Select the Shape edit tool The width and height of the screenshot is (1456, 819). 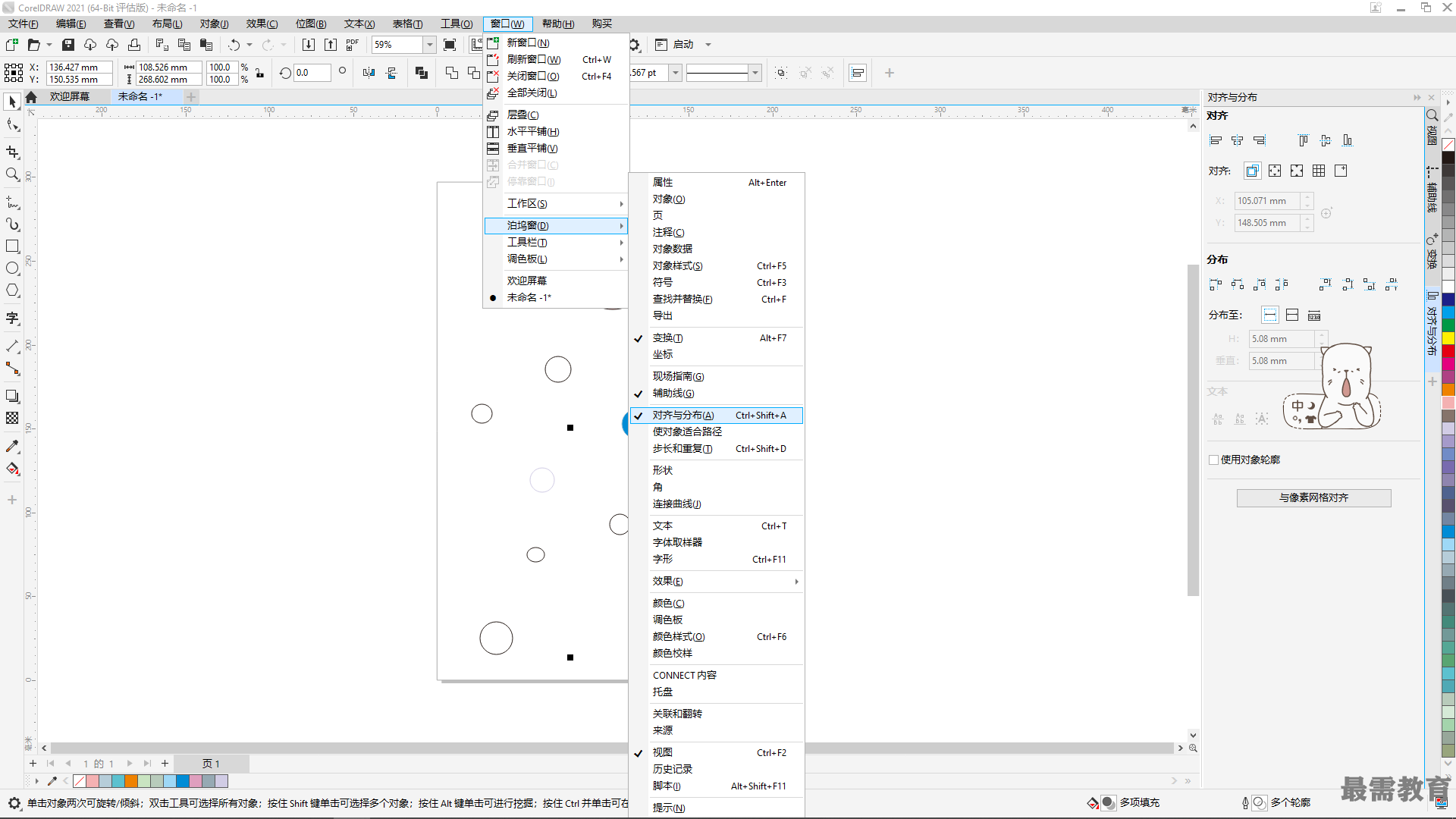click(12, 125)
